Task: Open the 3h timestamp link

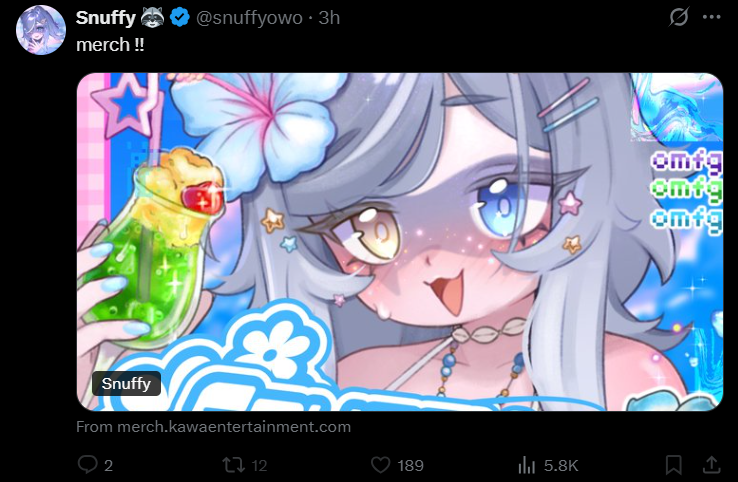Action: pos(329,18)
